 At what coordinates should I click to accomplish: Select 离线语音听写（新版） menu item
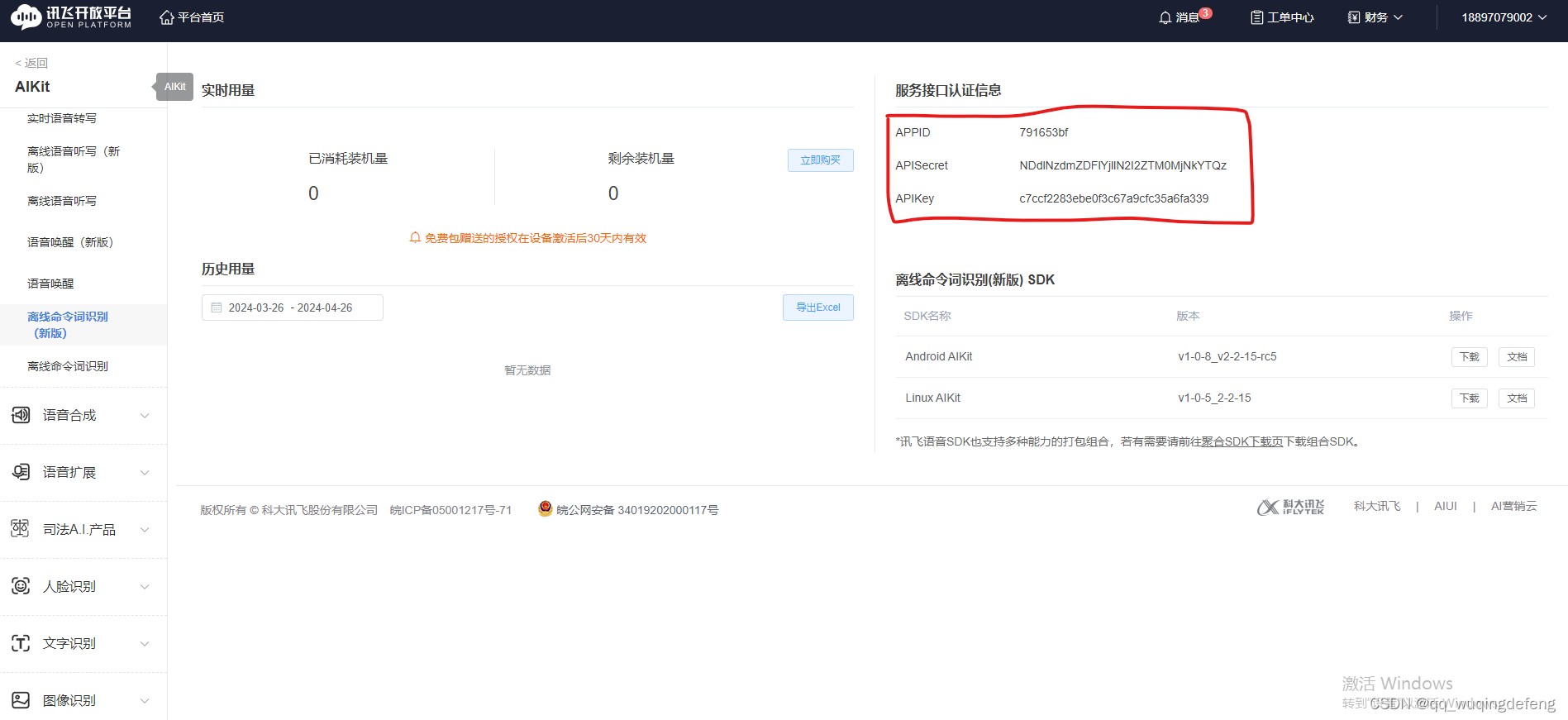(x=74, y=160)
